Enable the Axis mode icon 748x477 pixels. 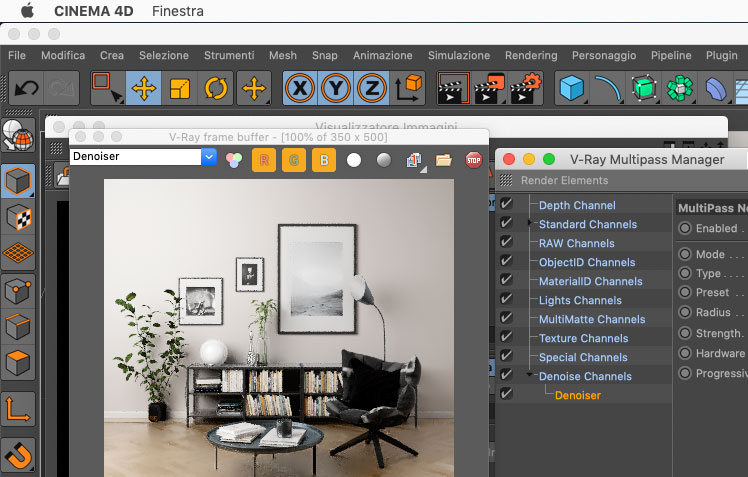(18, 409)
